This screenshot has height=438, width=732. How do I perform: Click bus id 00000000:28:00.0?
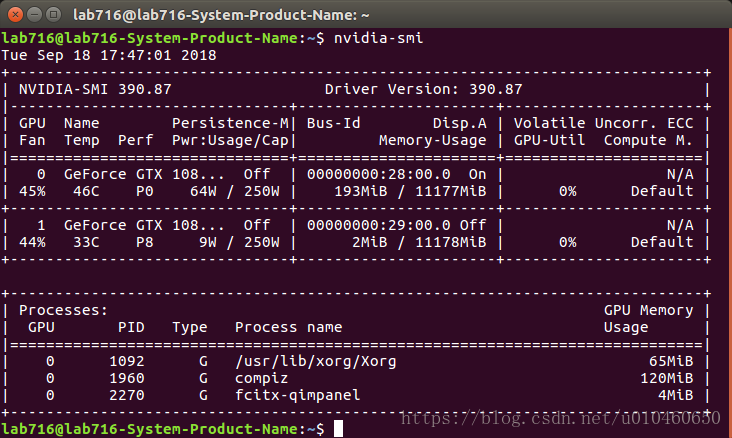pos(379,174)
